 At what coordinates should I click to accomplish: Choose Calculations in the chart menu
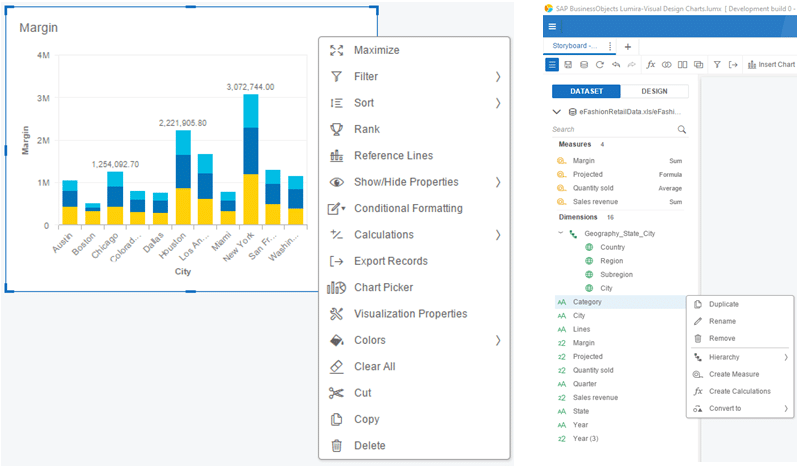(414, 235)
